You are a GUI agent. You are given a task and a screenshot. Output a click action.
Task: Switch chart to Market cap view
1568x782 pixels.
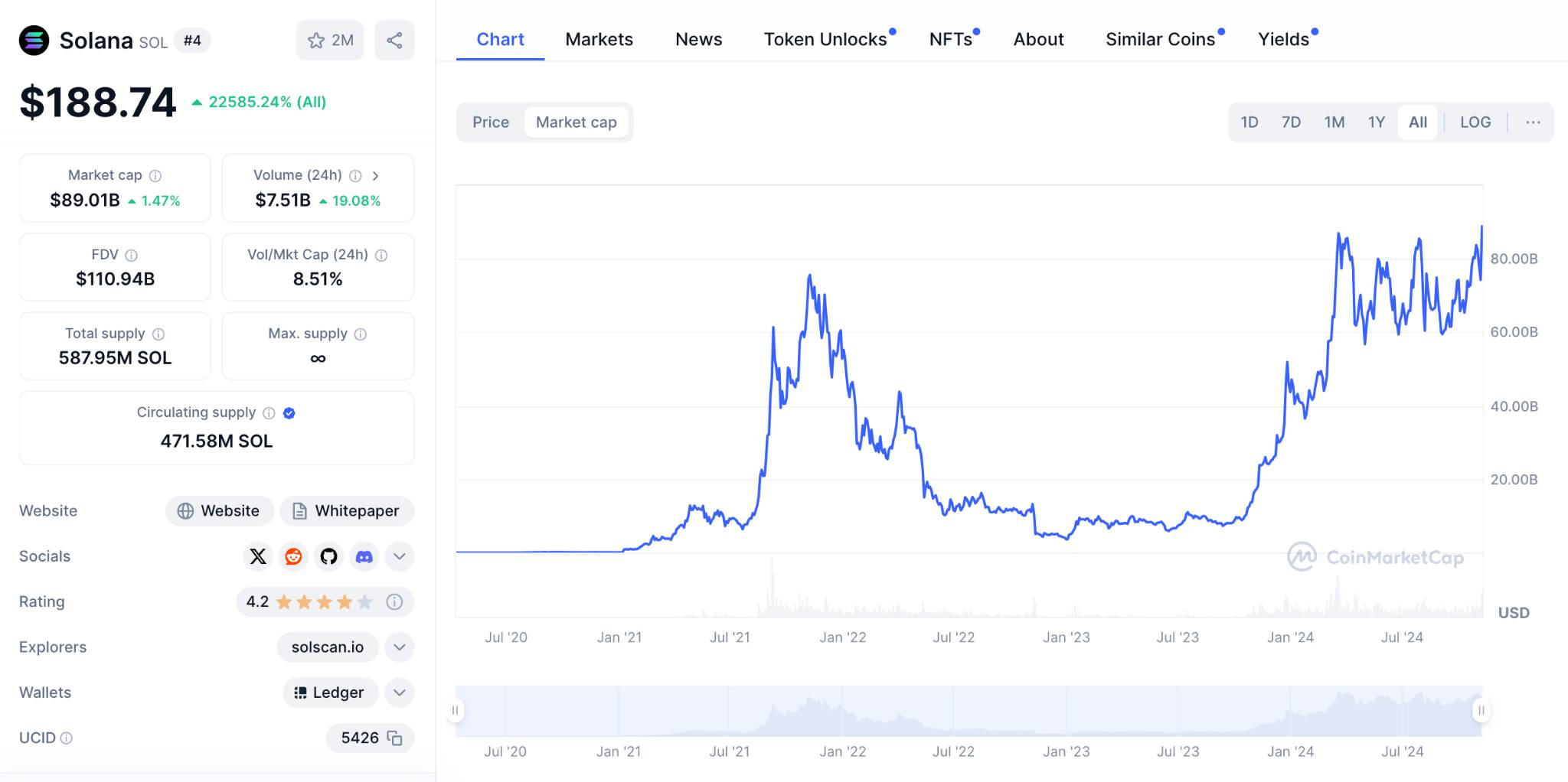click(x=577, y=122)
